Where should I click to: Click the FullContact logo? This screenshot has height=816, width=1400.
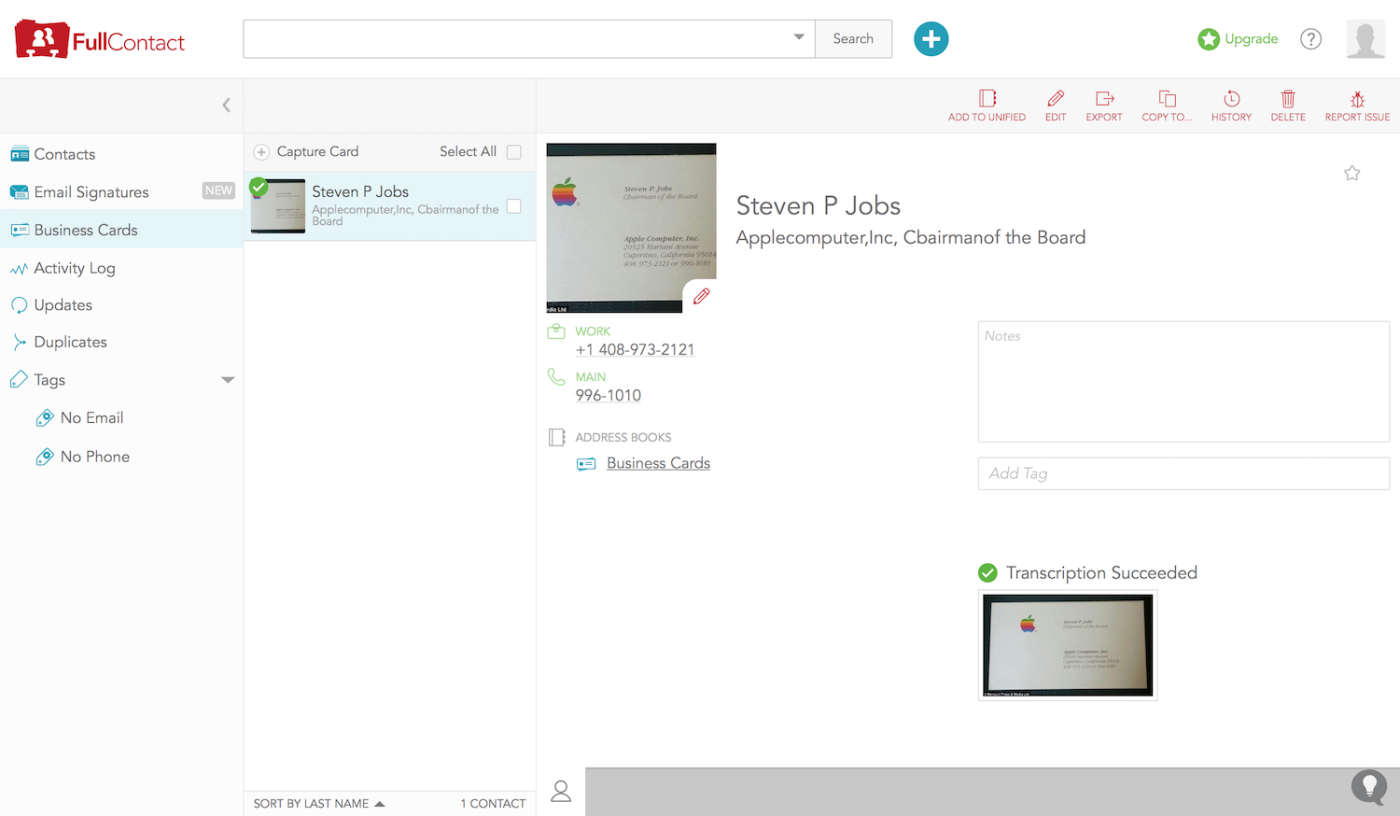point(100,39)
